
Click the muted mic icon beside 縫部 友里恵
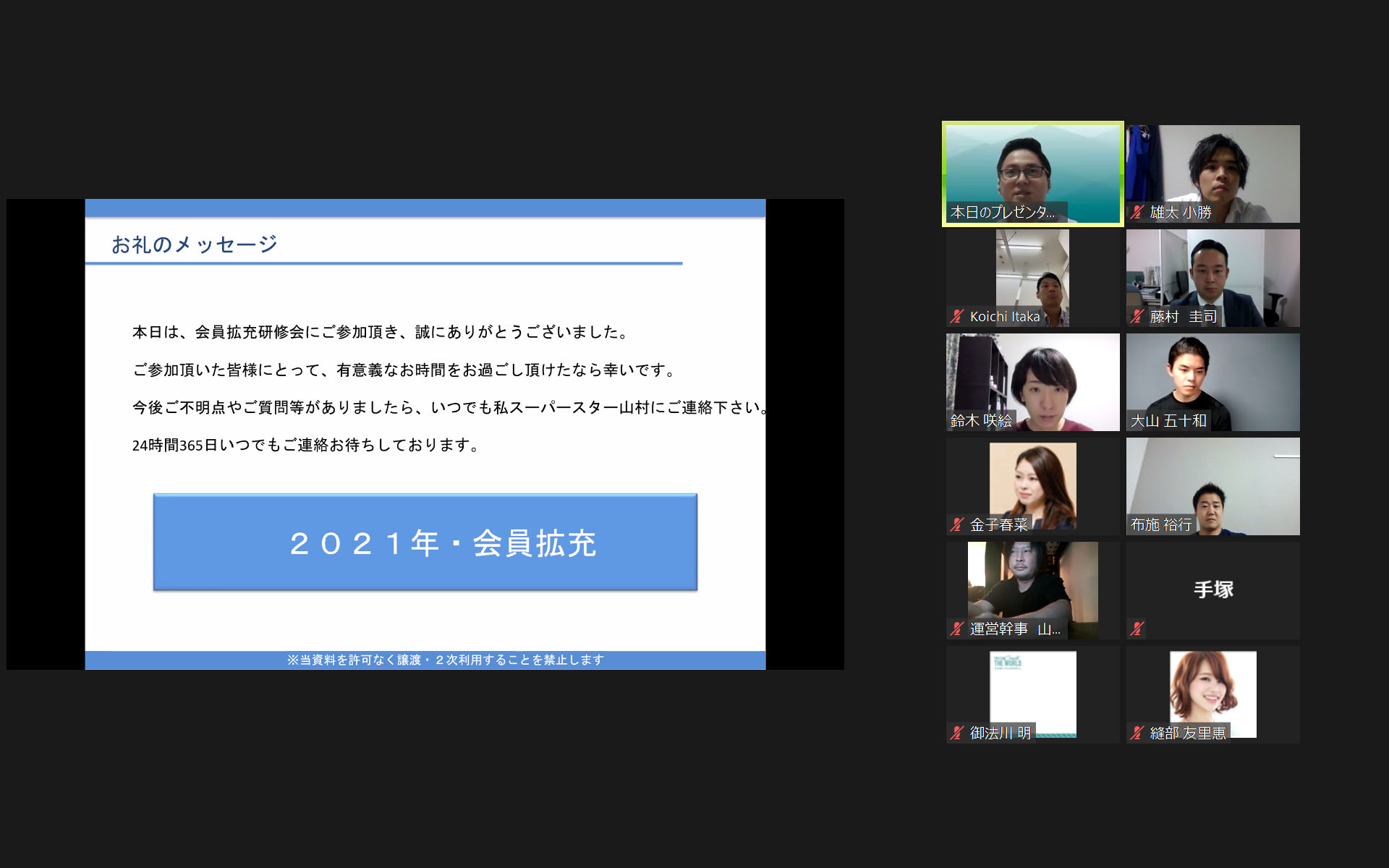pos(1137,733)
